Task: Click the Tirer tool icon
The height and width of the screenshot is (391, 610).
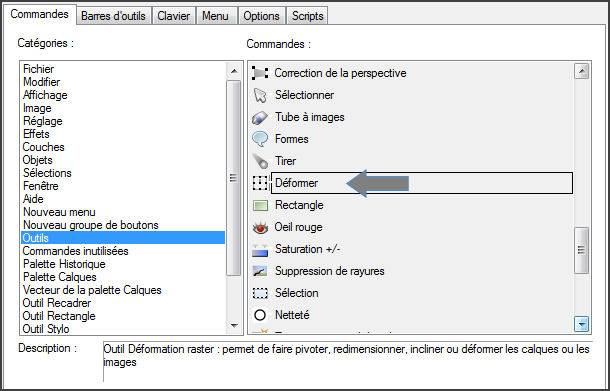Action: click(260, 161)
